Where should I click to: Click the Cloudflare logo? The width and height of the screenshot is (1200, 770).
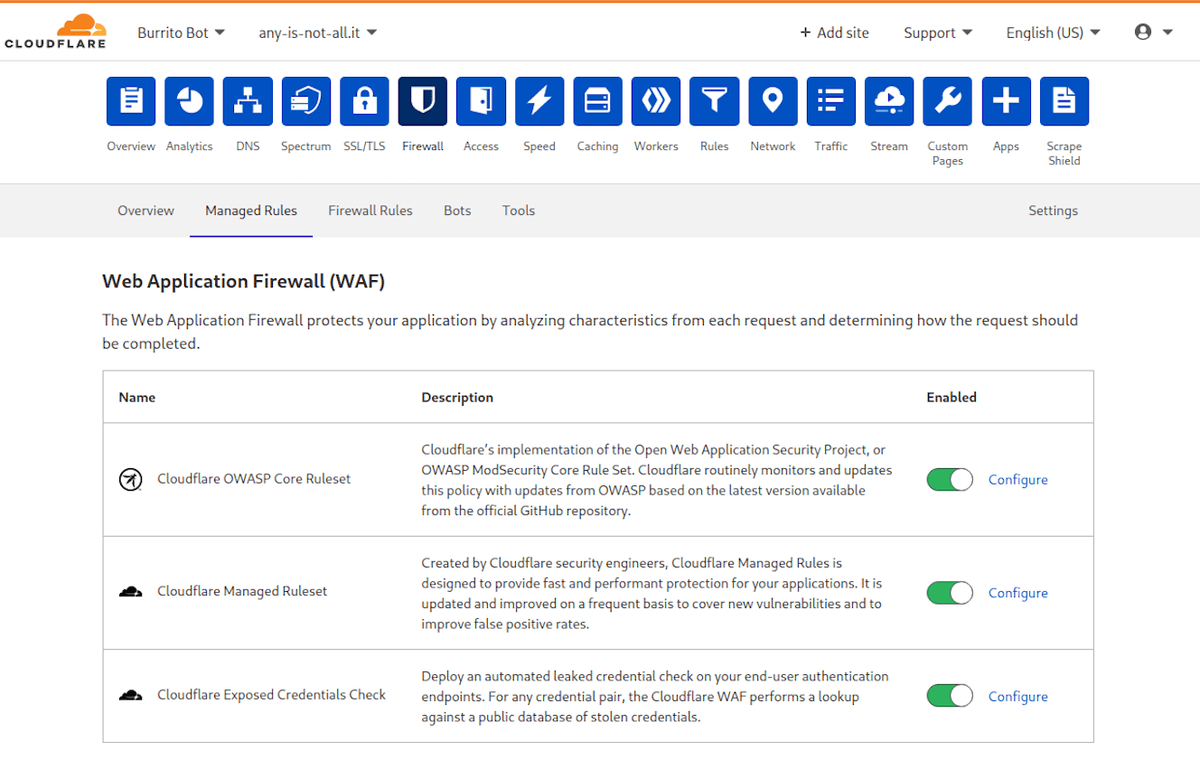point(56,32)
